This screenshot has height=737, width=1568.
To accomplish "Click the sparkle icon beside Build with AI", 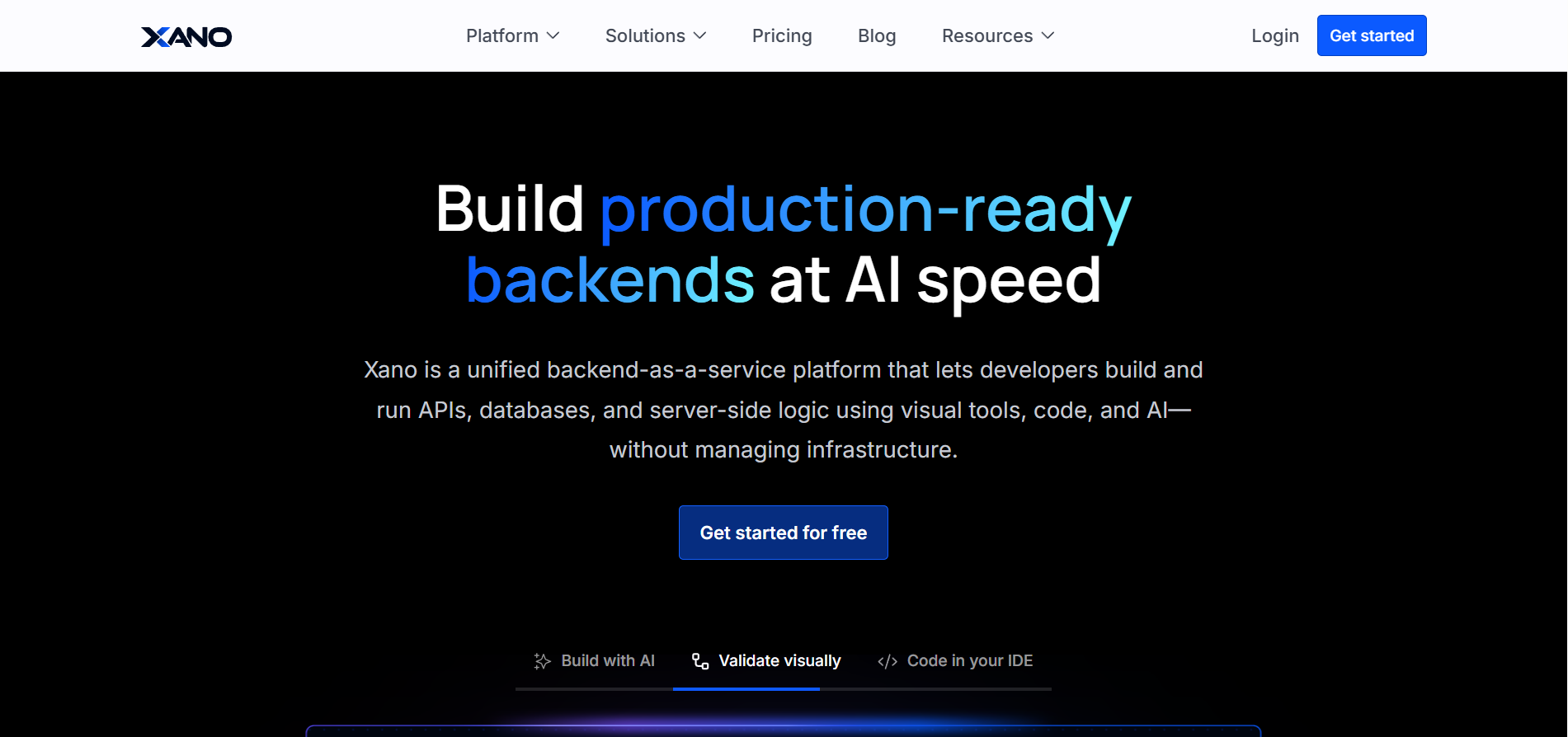I will (542, 661).
